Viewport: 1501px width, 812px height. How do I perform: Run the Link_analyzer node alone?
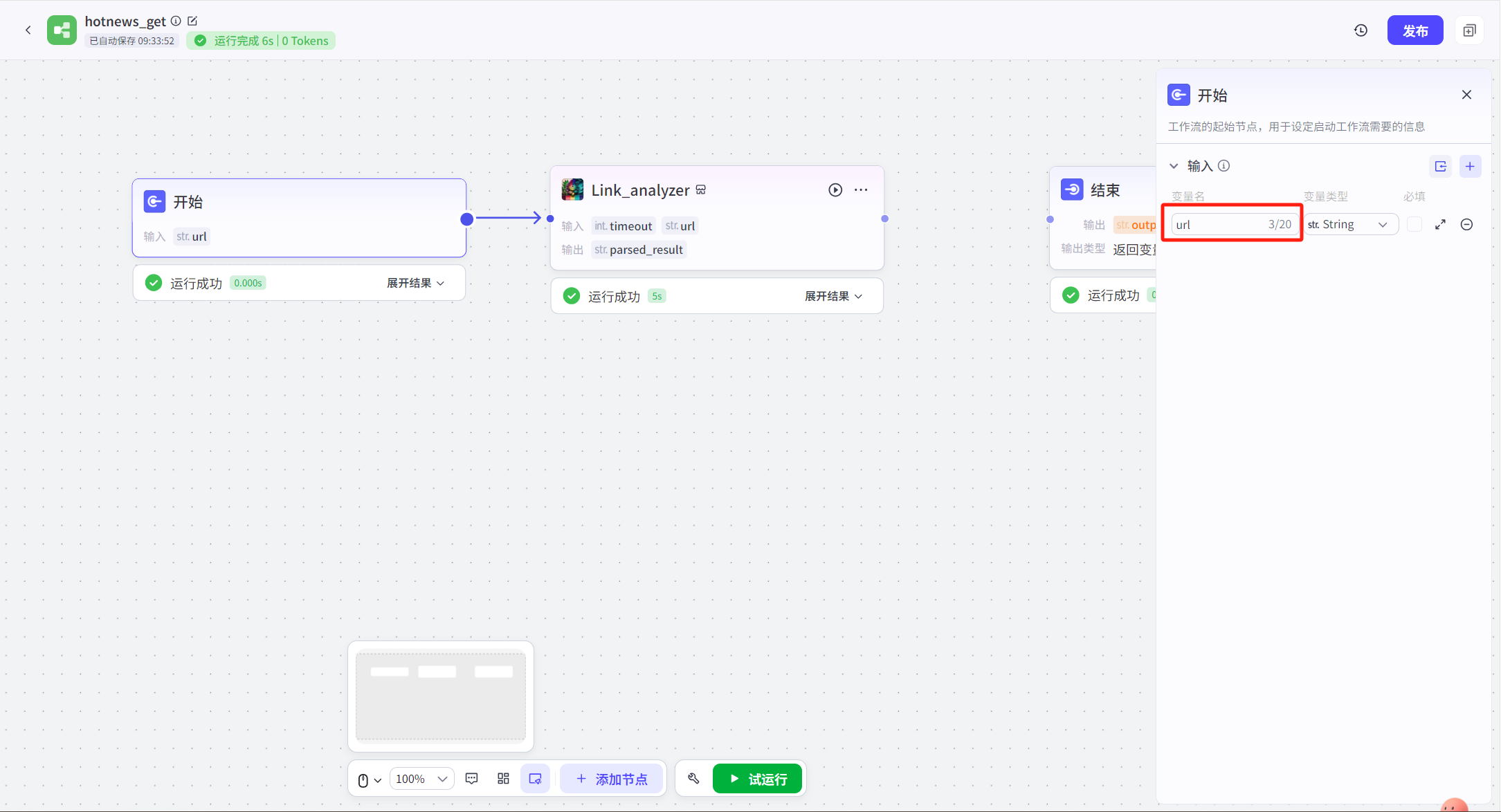coord(835,190)
